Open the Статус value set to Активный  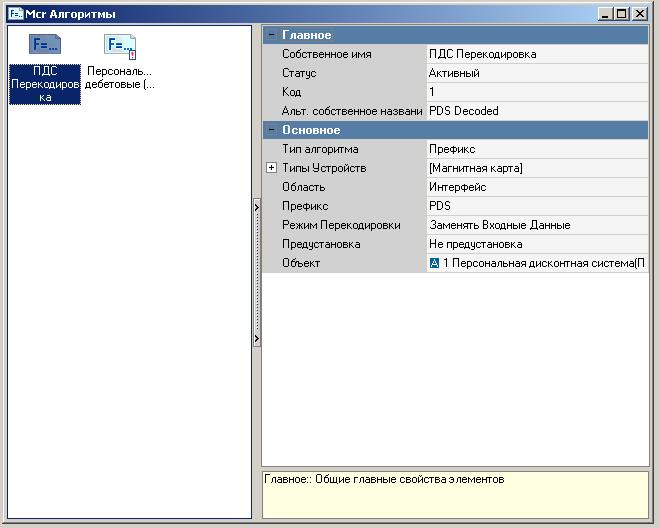(537, 73)
